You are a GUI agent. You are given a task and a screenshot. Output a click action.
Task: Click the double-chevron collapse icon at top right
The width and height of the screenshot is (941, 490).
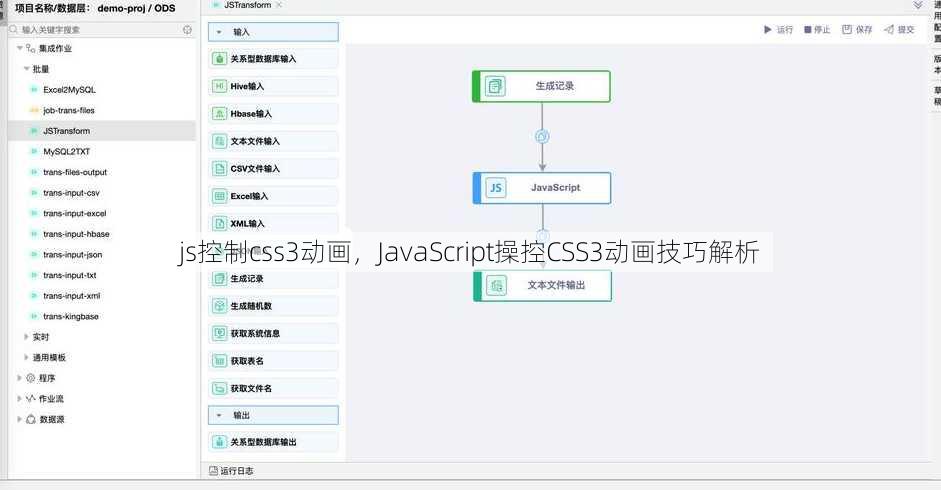(x=918, y=5)
